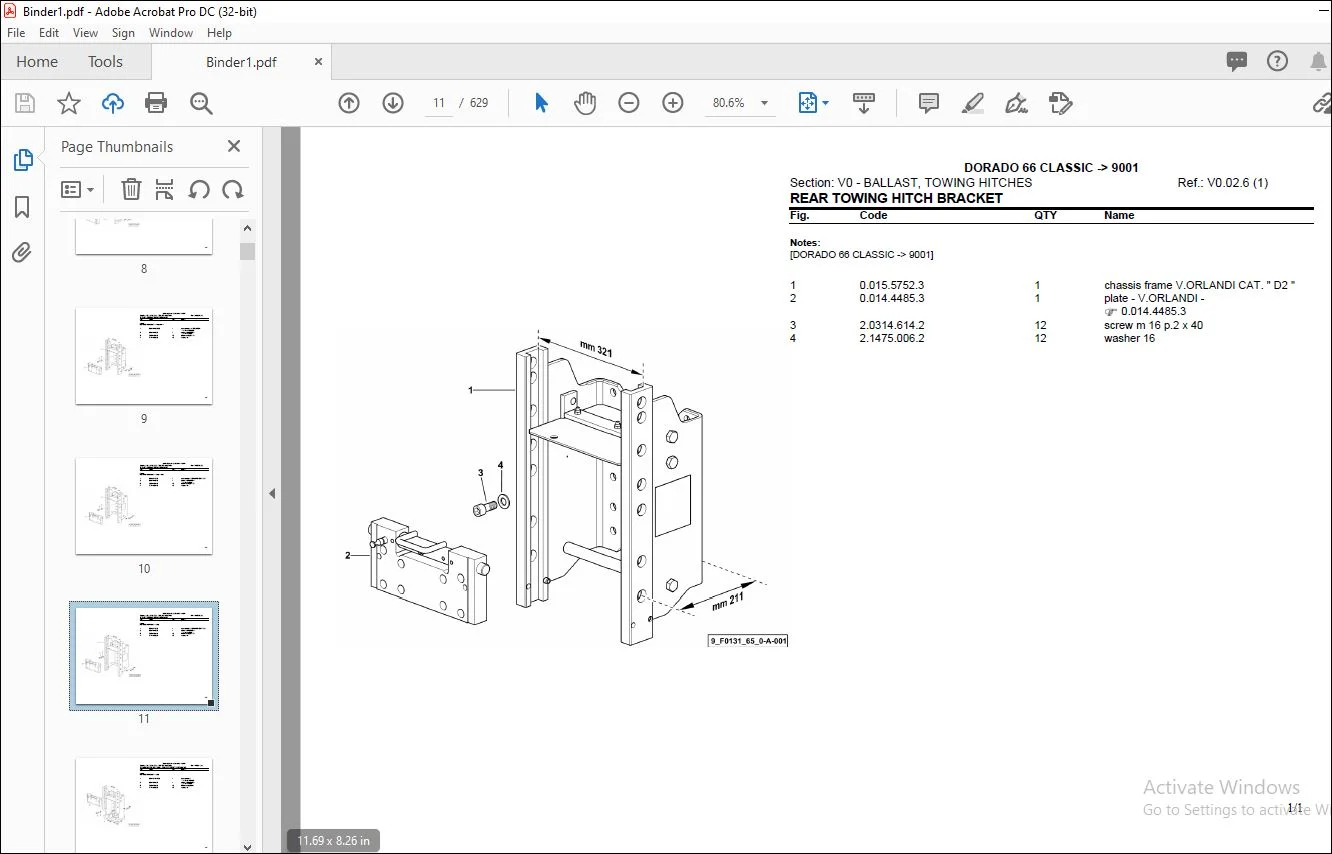The height and width of the screenshot is (854, 1332).
Task: Open Page Thumbnails pane icon
Action: 22,160
